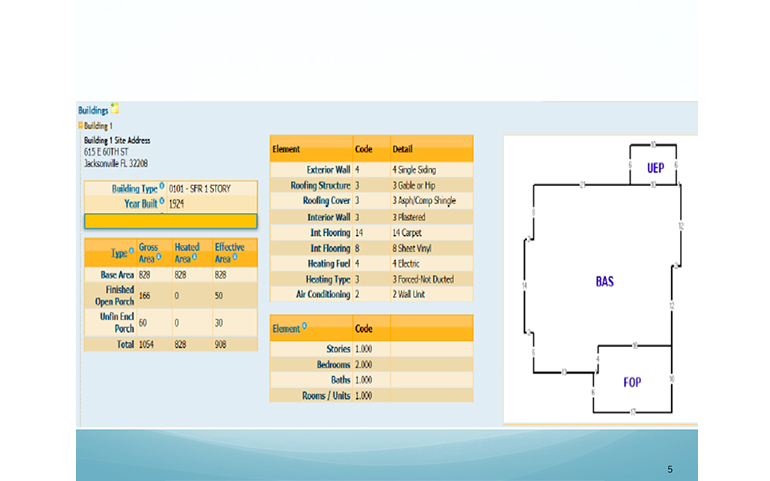Image resolution: width=770 pixels, height=481 pixels.
Task: Click the 615 E 60TH ST address
Action: pos(107,152)
